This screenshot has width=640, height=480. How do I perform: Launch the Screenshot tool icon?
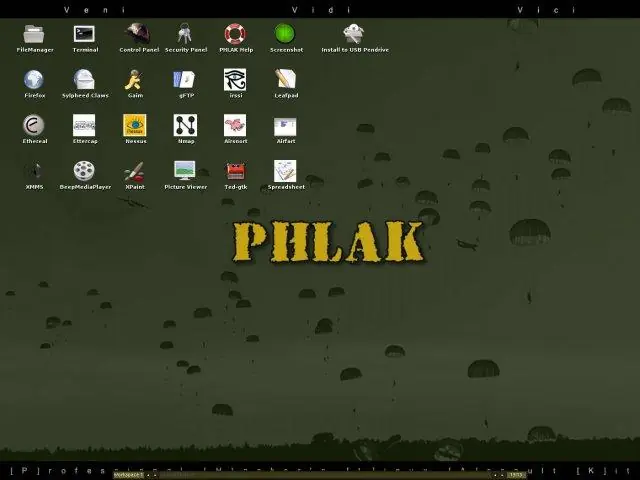tap(285, 34)
